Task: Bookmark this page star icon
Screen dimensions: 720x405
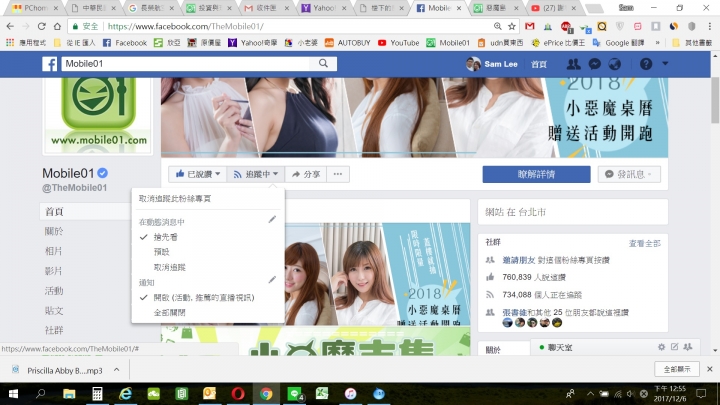Action: tap(512, 26)
